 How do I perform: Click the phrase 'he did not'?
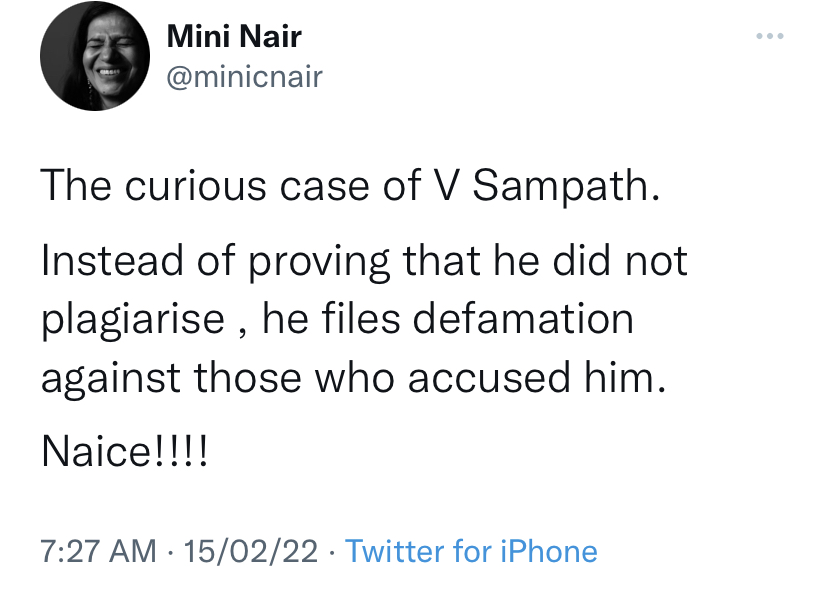[x=587, y=260]
